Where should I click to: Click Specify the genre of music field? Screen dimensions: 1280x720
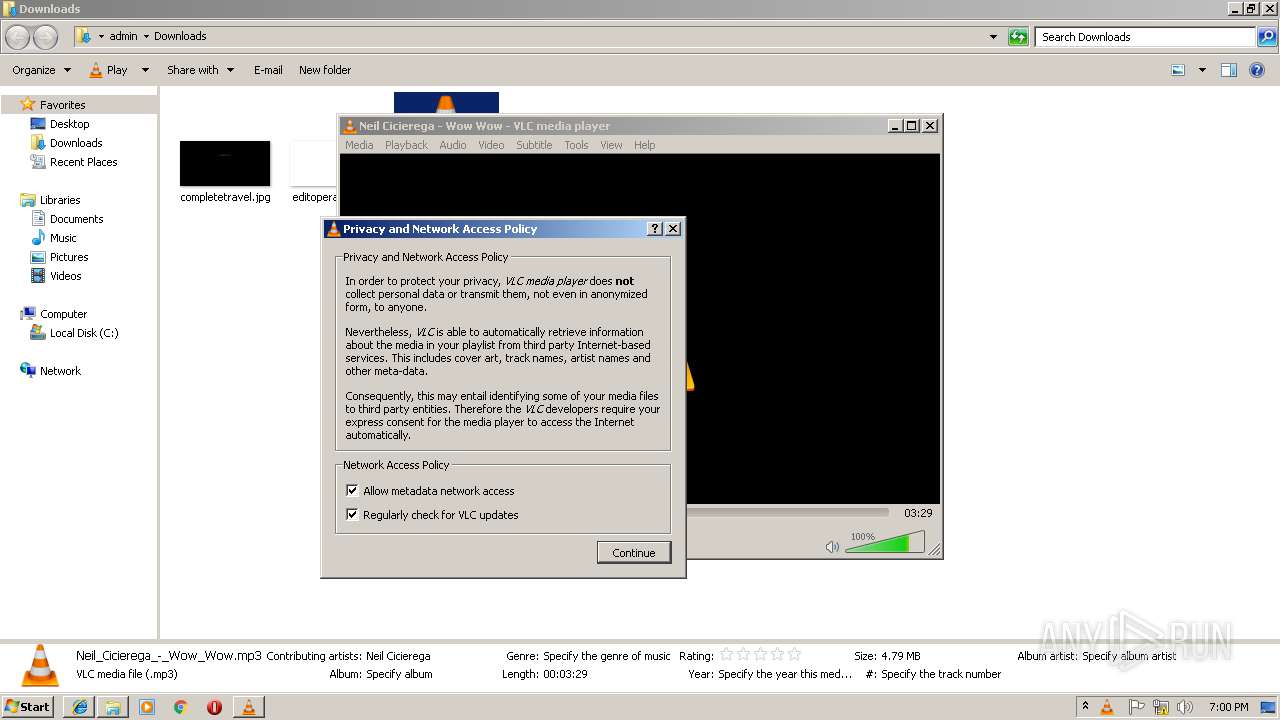coord(607,656)
